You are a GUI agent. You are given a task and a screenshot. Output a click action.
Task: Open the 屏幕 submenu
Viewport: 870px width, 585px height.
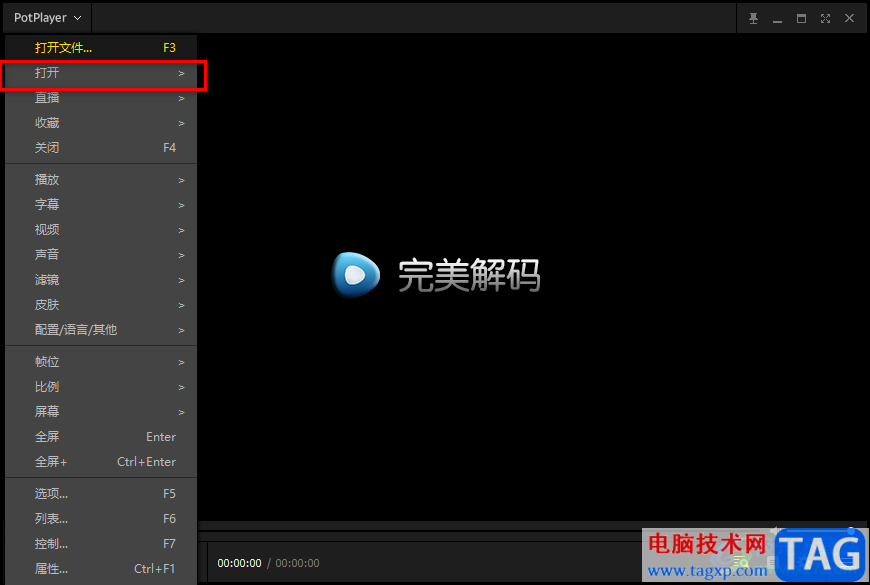tap(101, 412)
